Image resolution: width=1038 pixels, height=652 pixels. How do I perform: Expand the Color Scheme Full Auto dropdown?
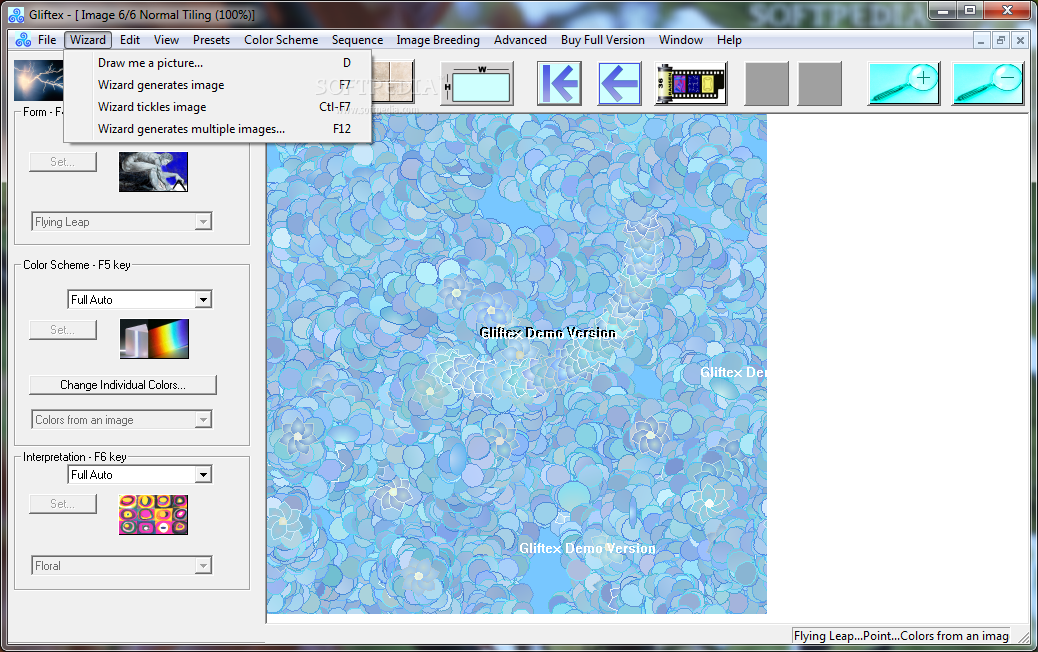[x=203, y=300]
